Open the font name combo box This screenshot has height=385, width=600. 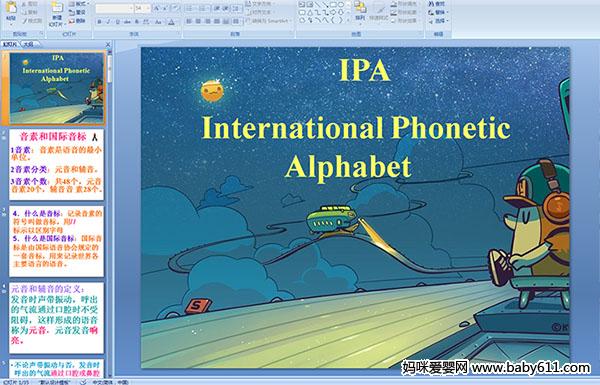point(114,8)
